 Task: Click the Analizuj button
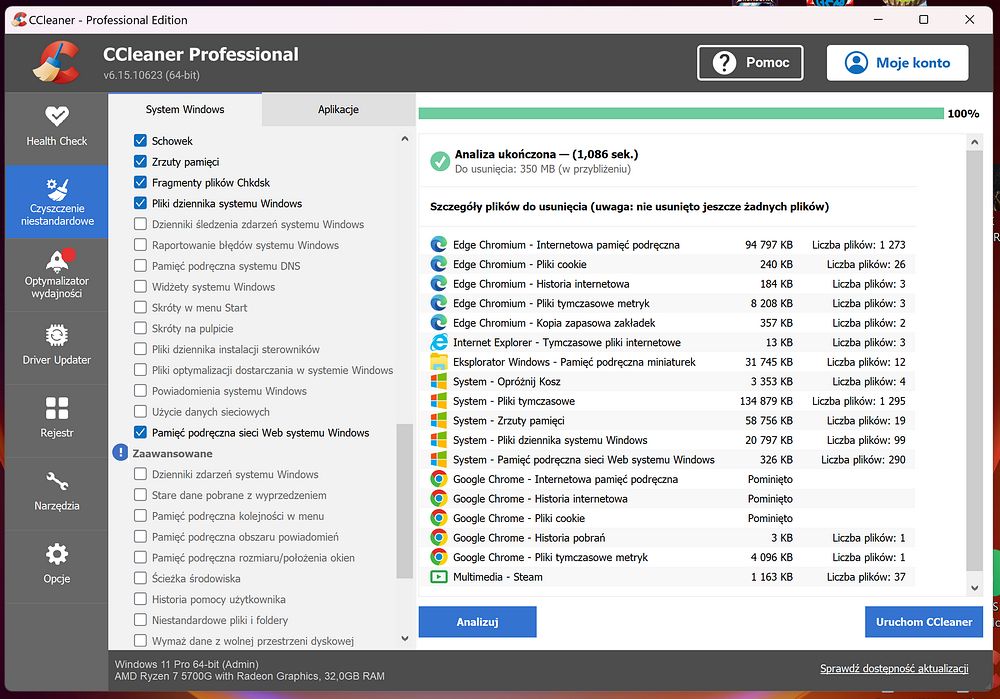(x=478, y=622)
